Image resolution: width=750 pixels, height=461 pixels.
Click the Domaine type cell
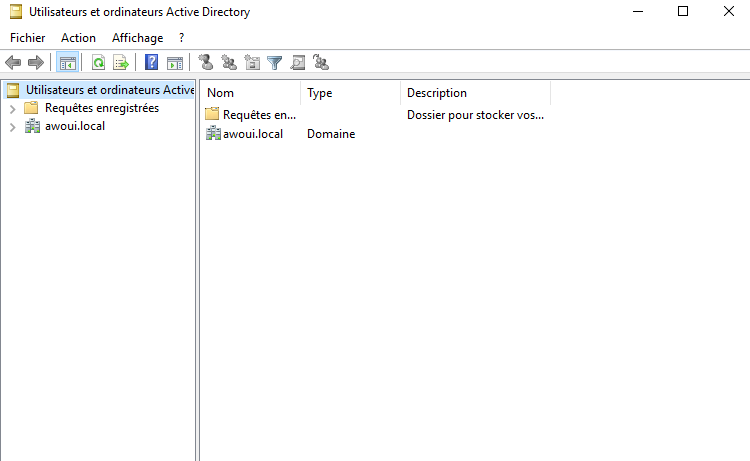(331, 134)
